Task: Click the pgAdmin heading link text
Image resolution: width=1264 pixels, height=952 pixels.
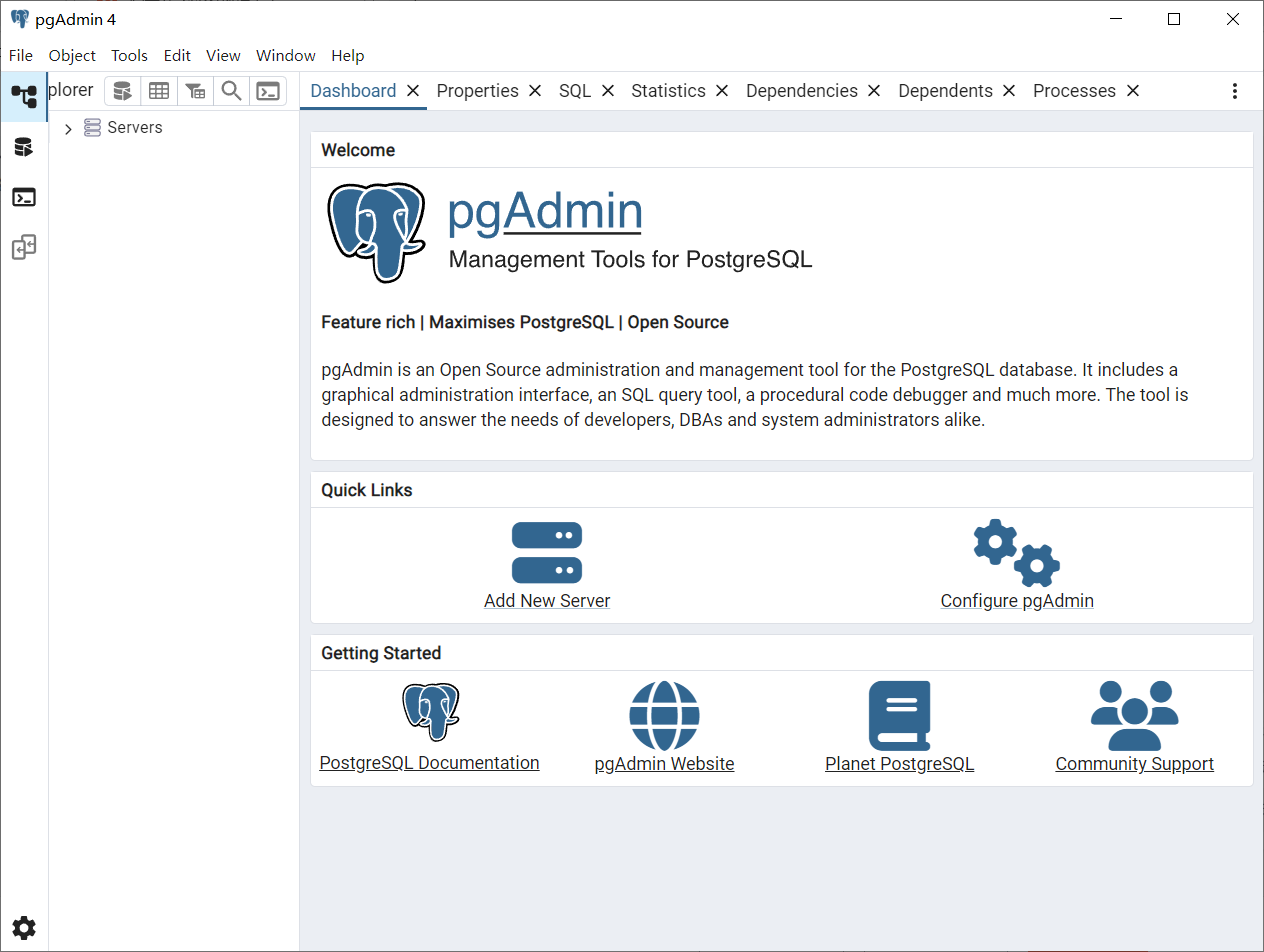Action: (x=545, y=211)
